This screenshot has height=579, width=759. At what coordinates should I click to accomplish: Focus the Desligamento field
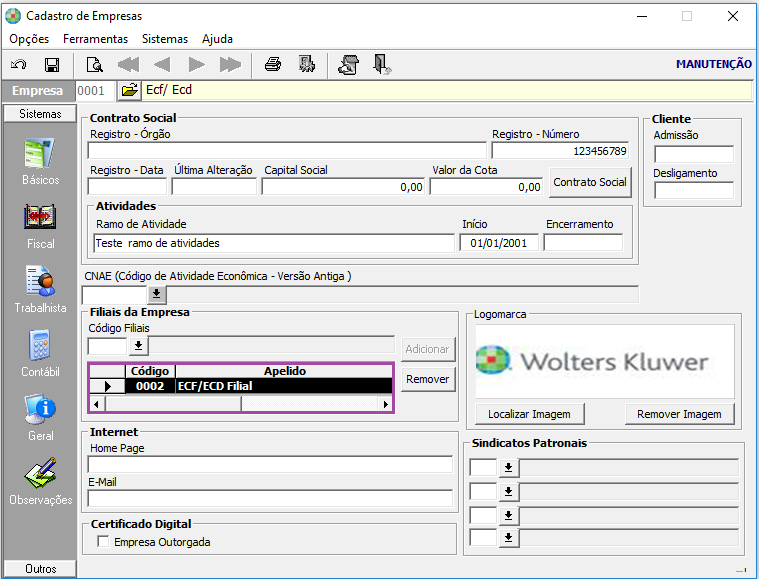[694, 190]
